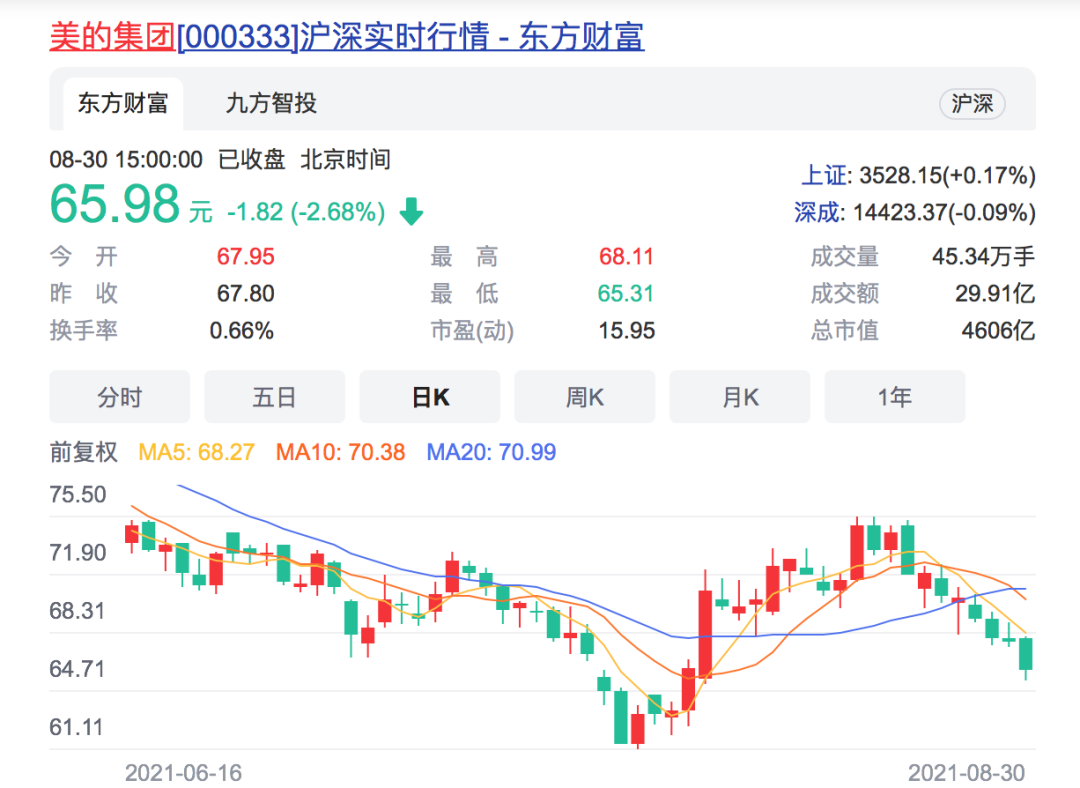Open the 分时 intraday chart tab
The width and height of the screenshot is (1080, 788).
119,397
